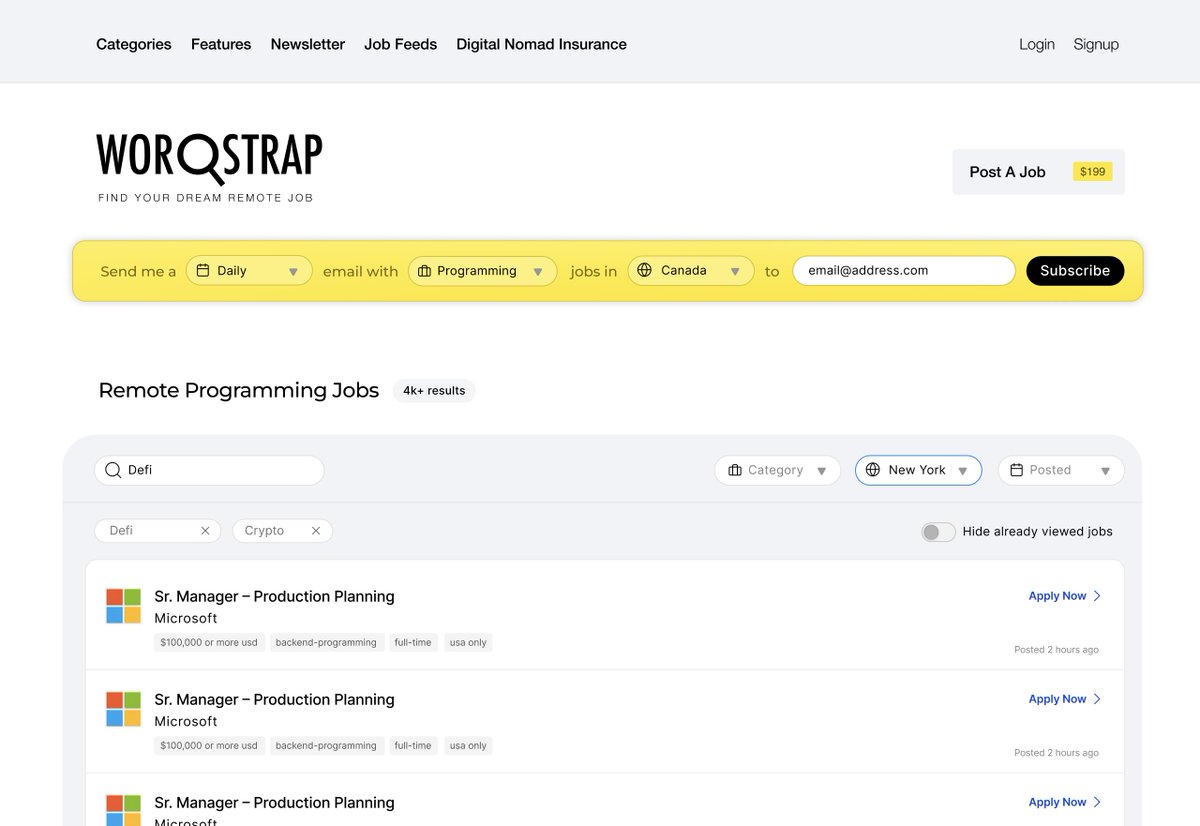1200x826 pixels.
Task: Click the Login link
Action: tap(1037, 44)
